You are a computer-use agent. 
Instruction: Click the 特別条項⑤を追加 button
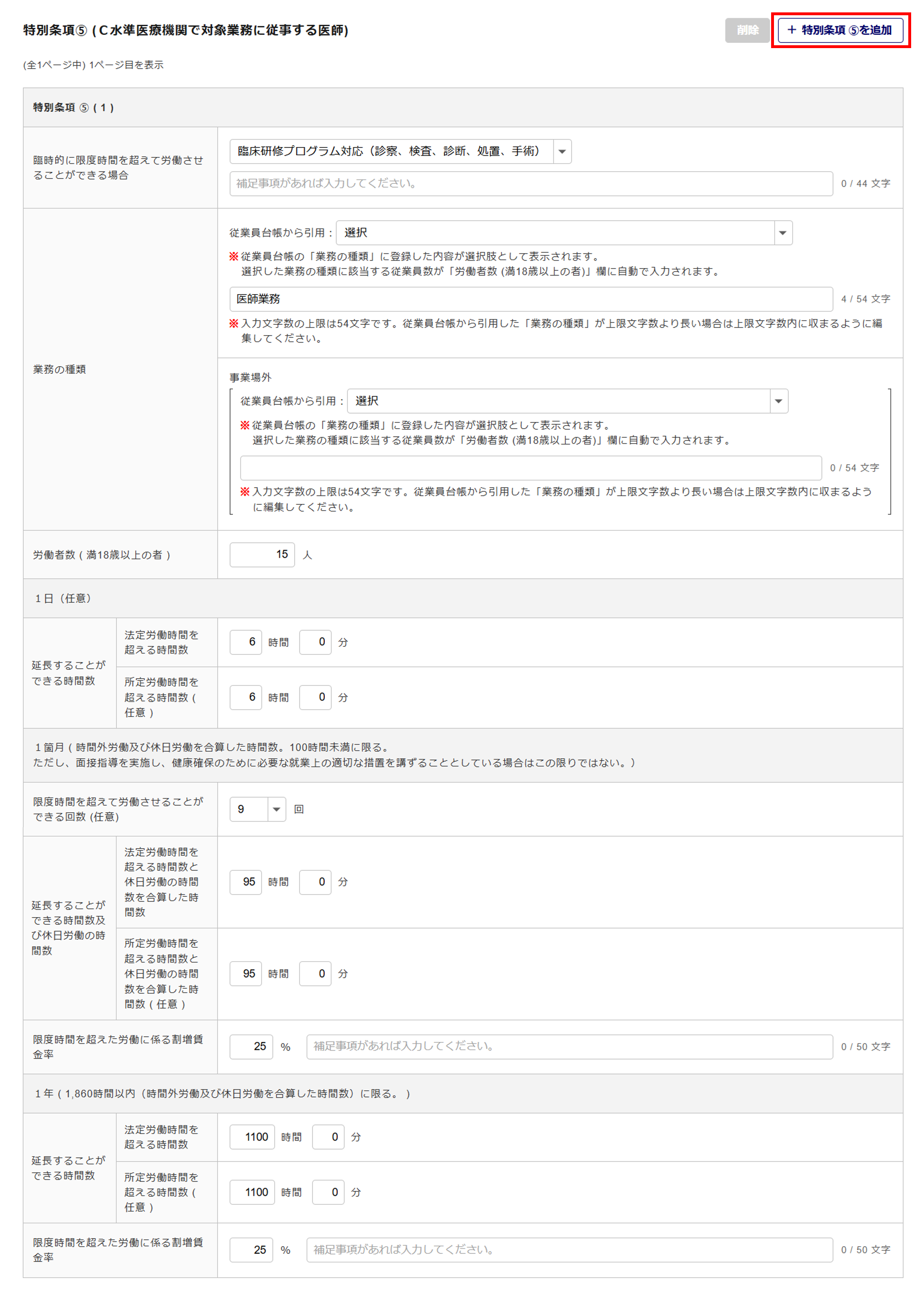pyautogui.click(x=840, y=30)
